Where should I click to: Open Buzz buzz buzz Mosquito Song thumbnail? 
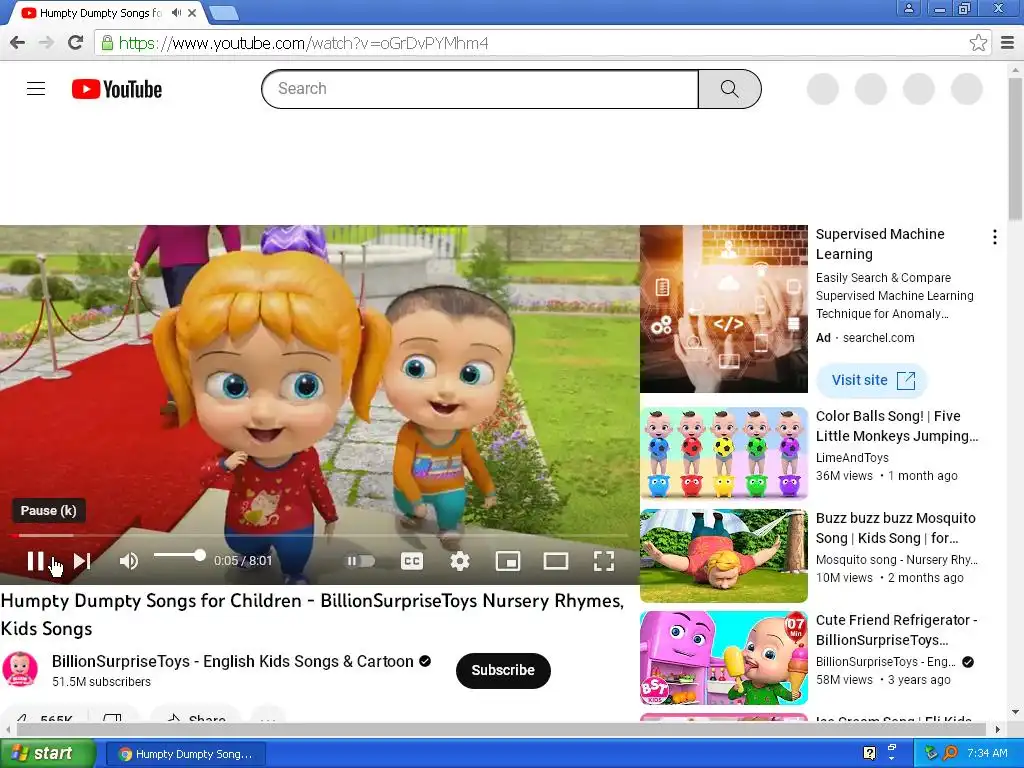(x=724, y=556)
